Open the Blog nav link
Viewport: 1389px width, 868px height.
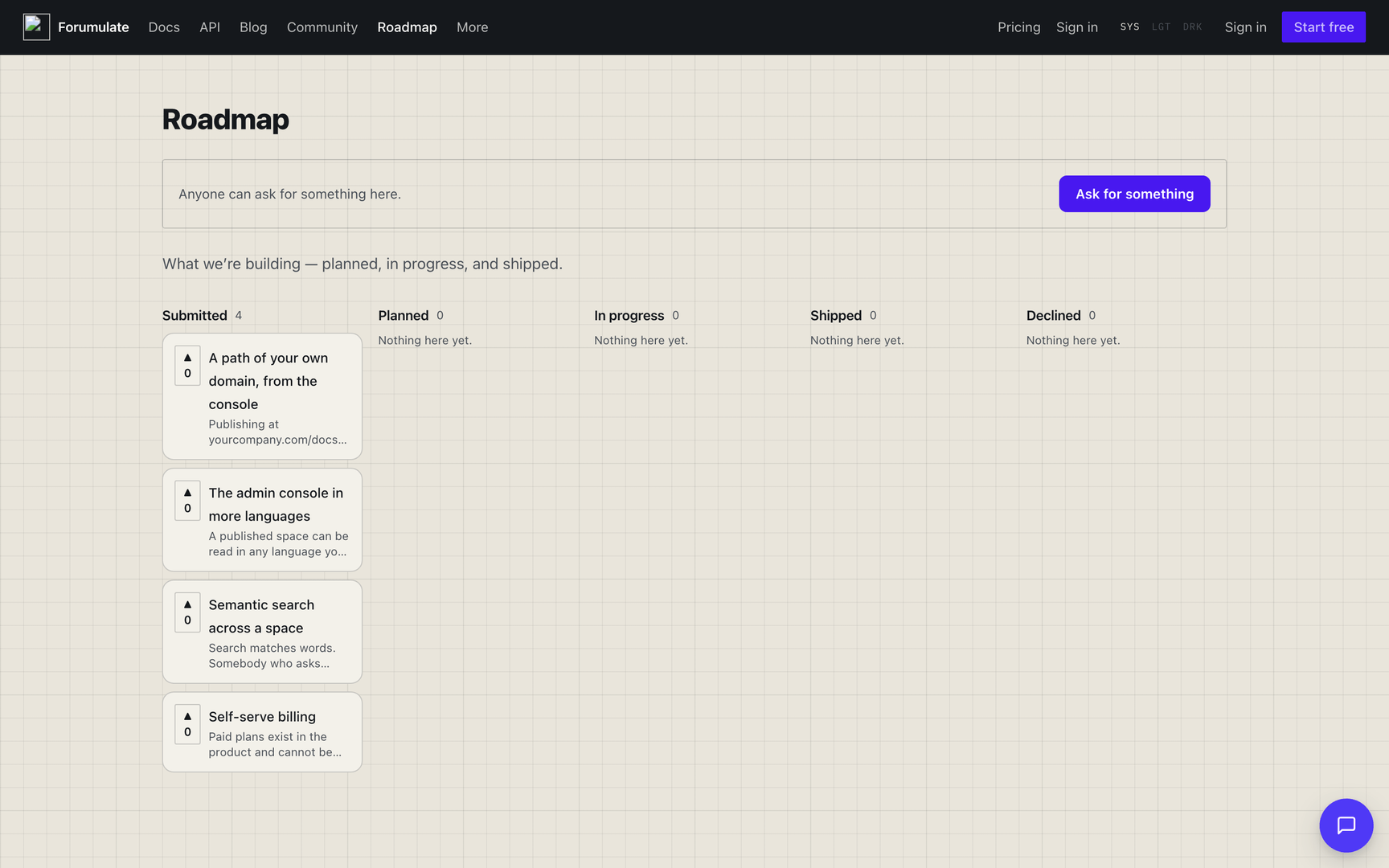click(253, 27)
